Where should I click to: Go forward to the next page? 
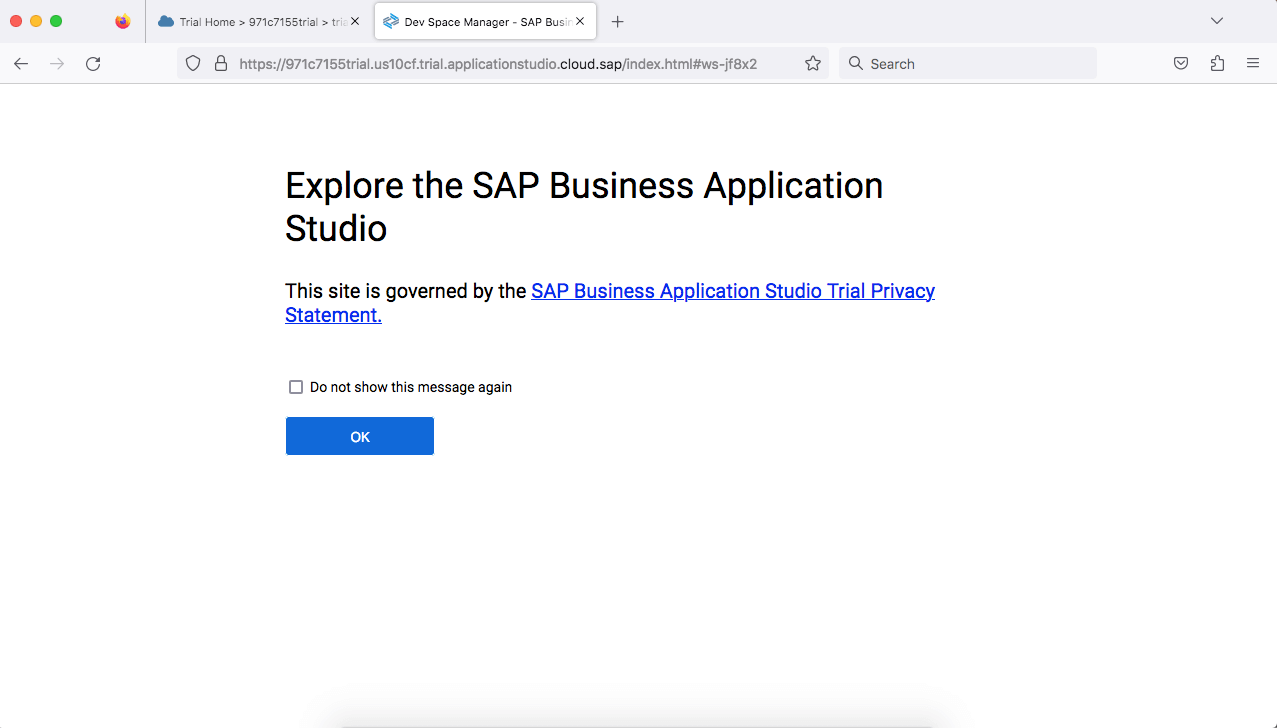tap(57, 64)
